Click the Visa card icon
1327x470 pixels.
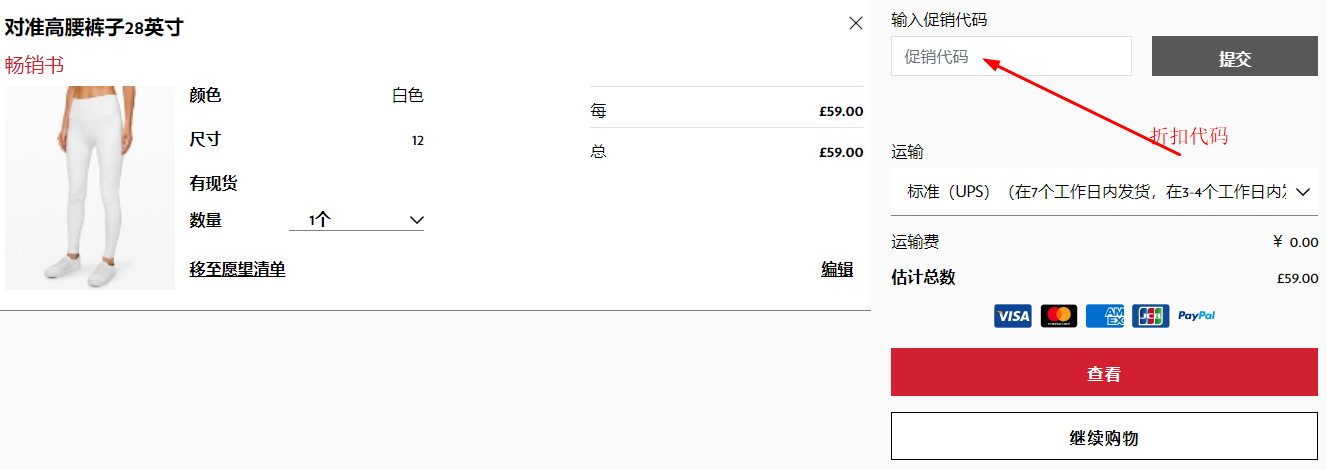click(1012, 316)
